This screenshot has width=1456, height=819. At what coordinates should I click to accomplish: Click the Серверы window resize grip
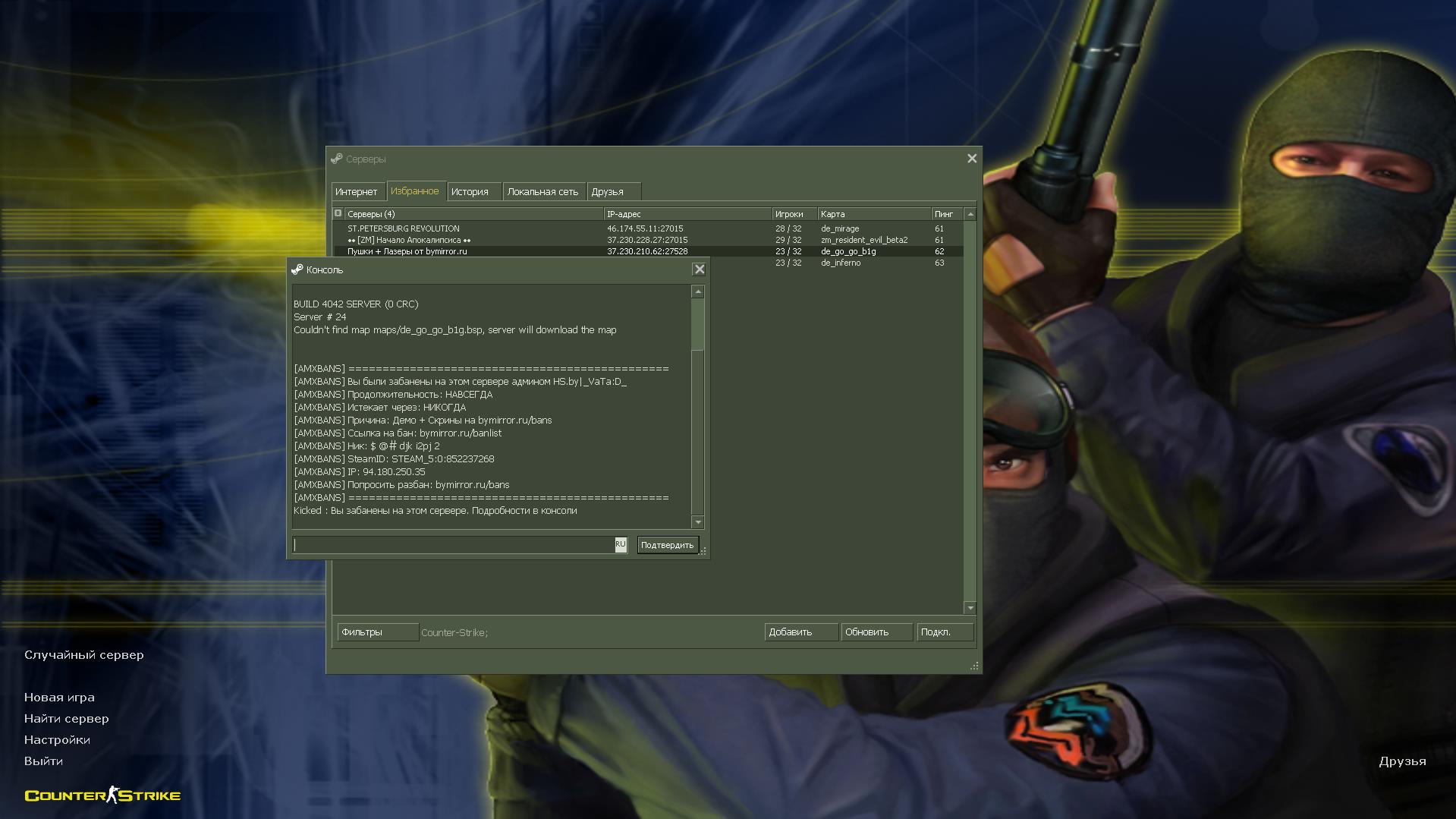[975, 666]
